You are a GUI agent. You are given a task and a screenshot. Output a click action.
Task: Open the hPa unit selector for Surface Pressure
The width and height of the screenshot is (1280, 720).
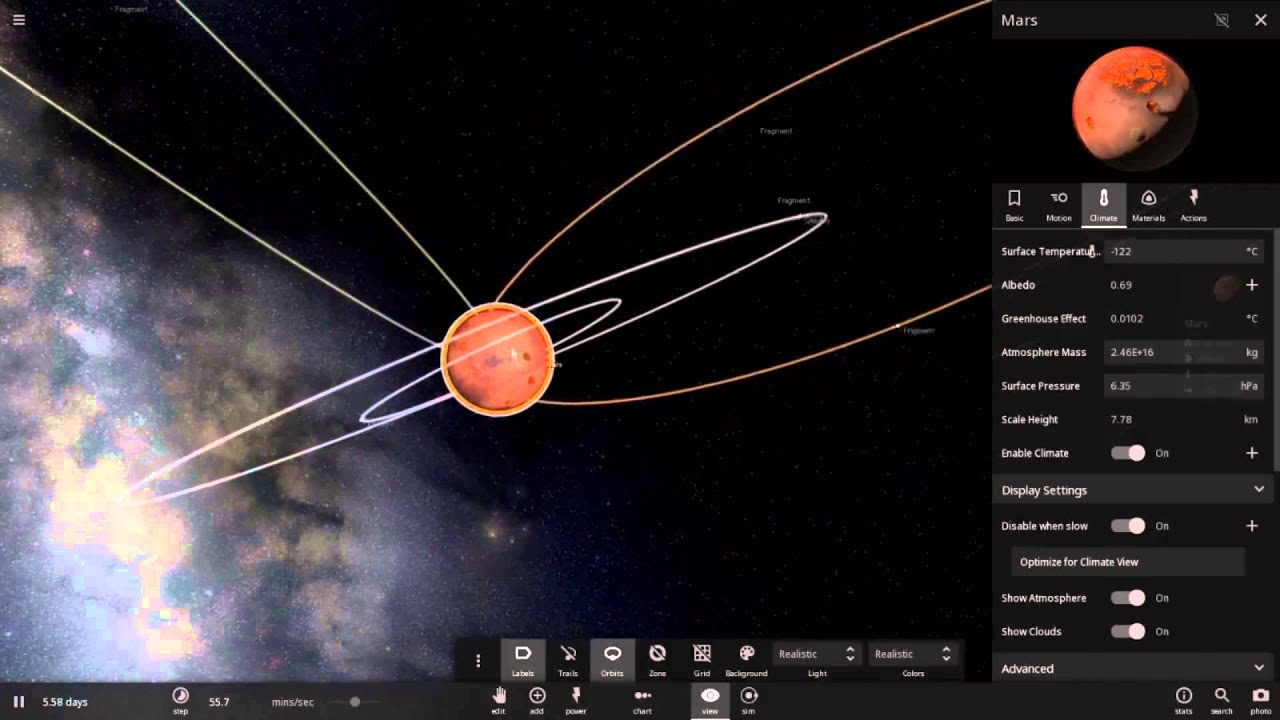point(1250,386)
